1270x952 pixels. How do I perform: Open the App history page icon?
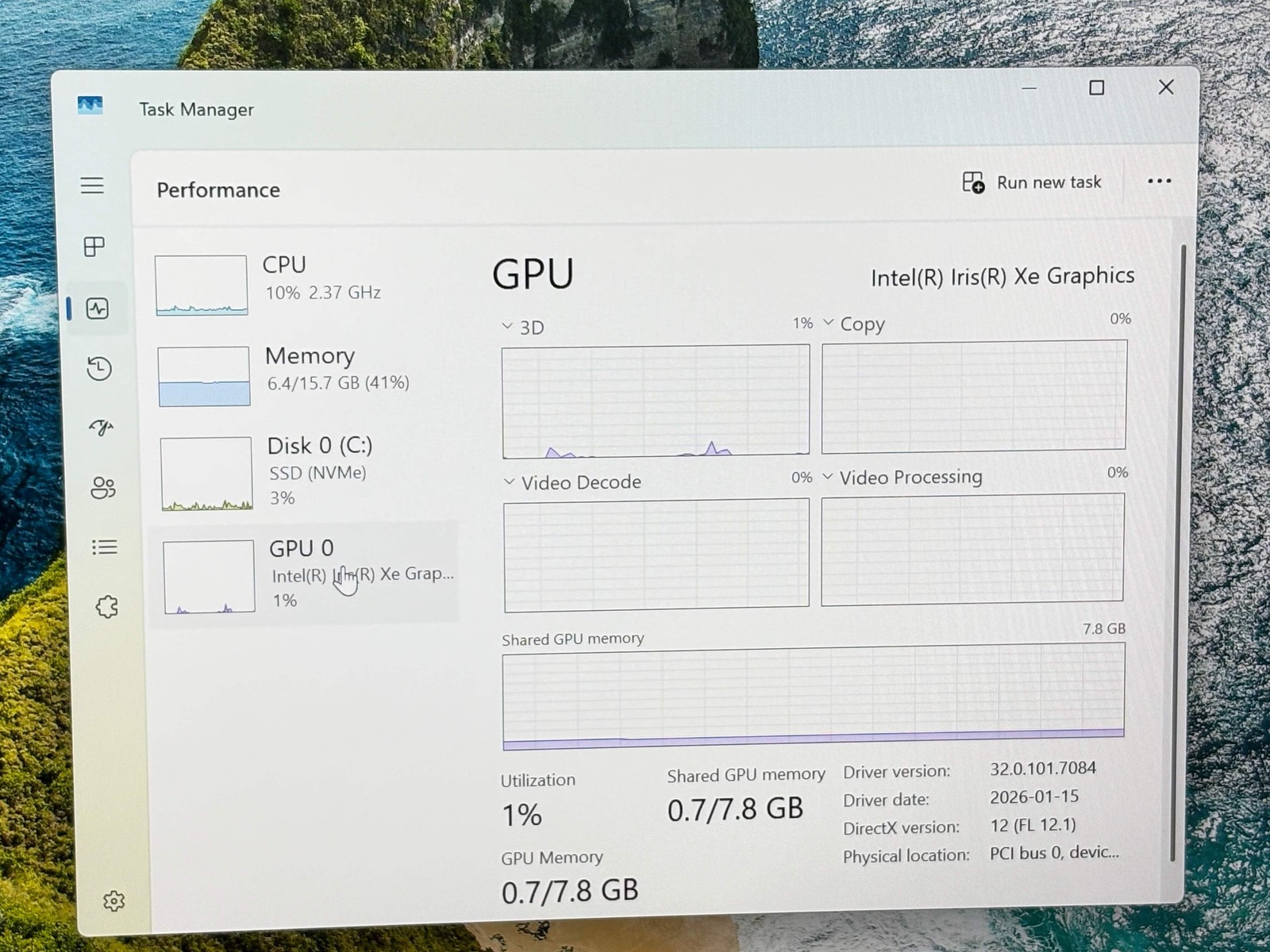click(99, 369)
